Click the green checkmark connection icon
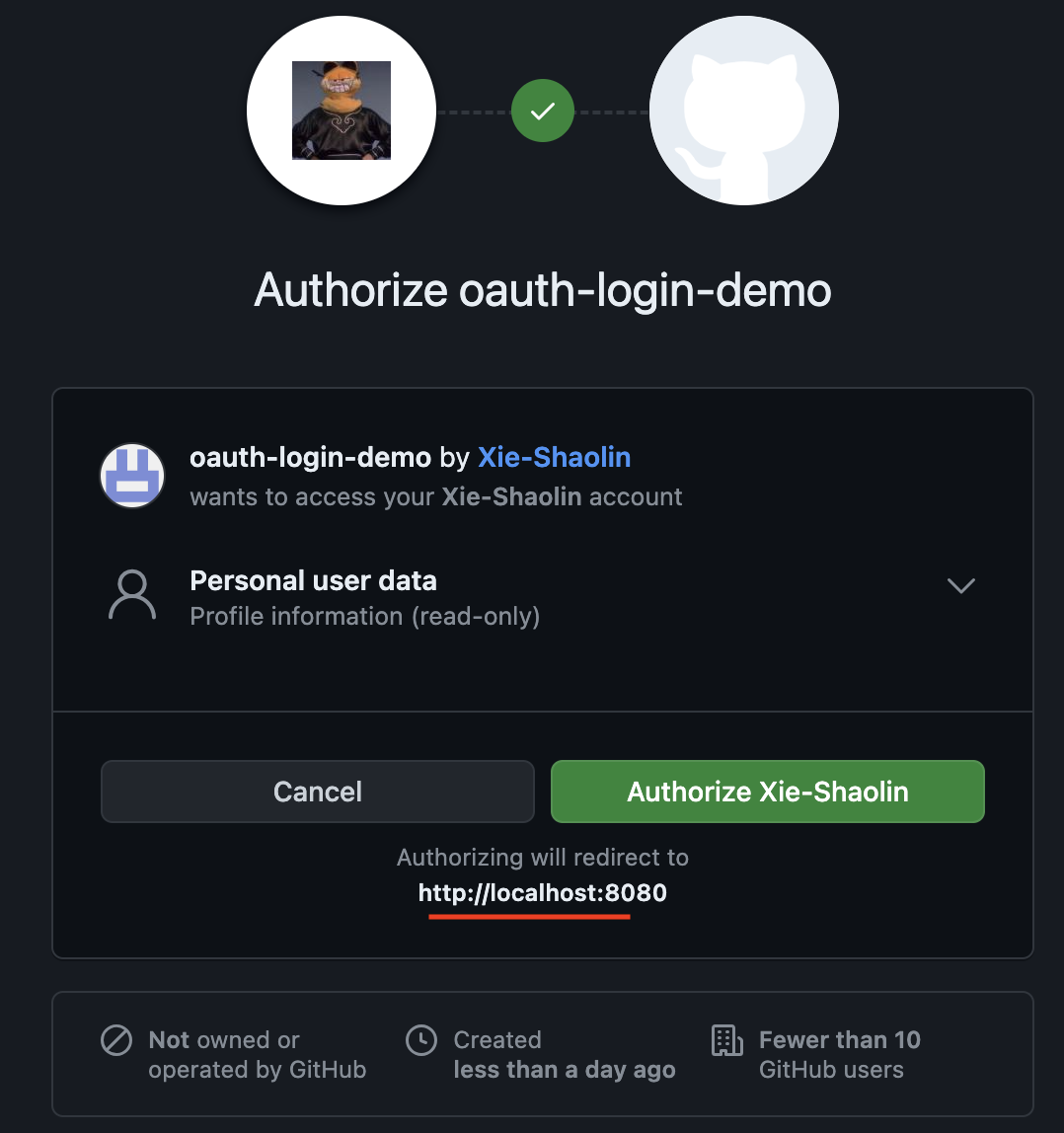The width and height of the screenshot is (1064, 1133). pos(543,111)
